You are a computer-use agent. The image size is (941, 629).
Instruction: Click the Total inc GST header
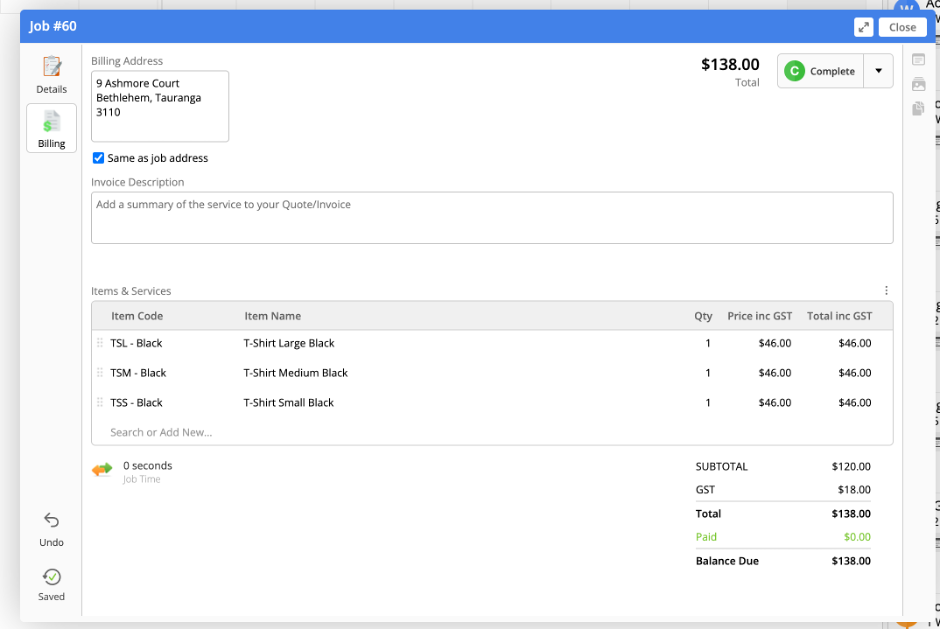[839, 316]
